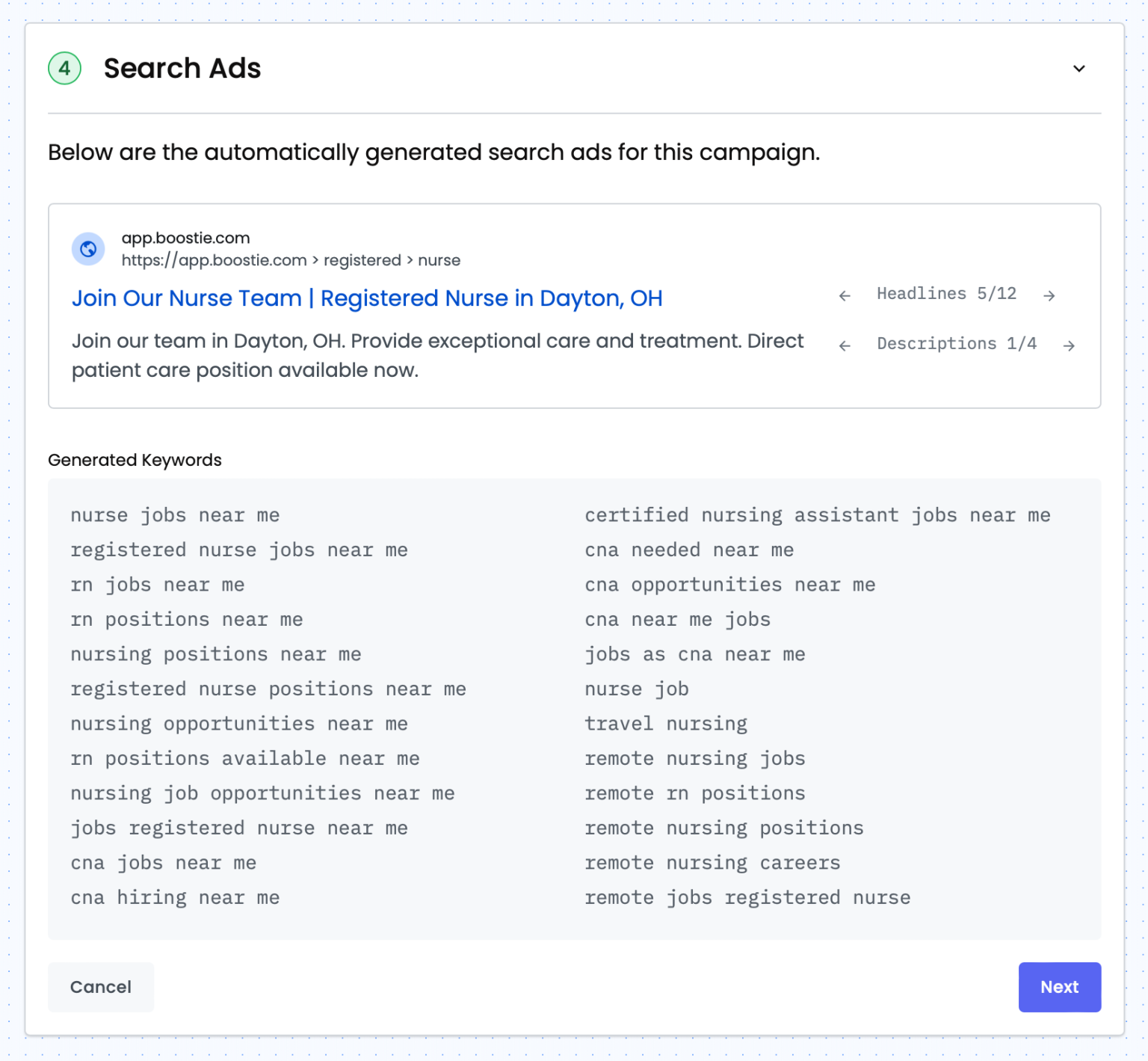This screenshot has height=1061, width=1148.
Task: Go to previous description arrow
Action: pyautogui.click(x=845, y=345)
